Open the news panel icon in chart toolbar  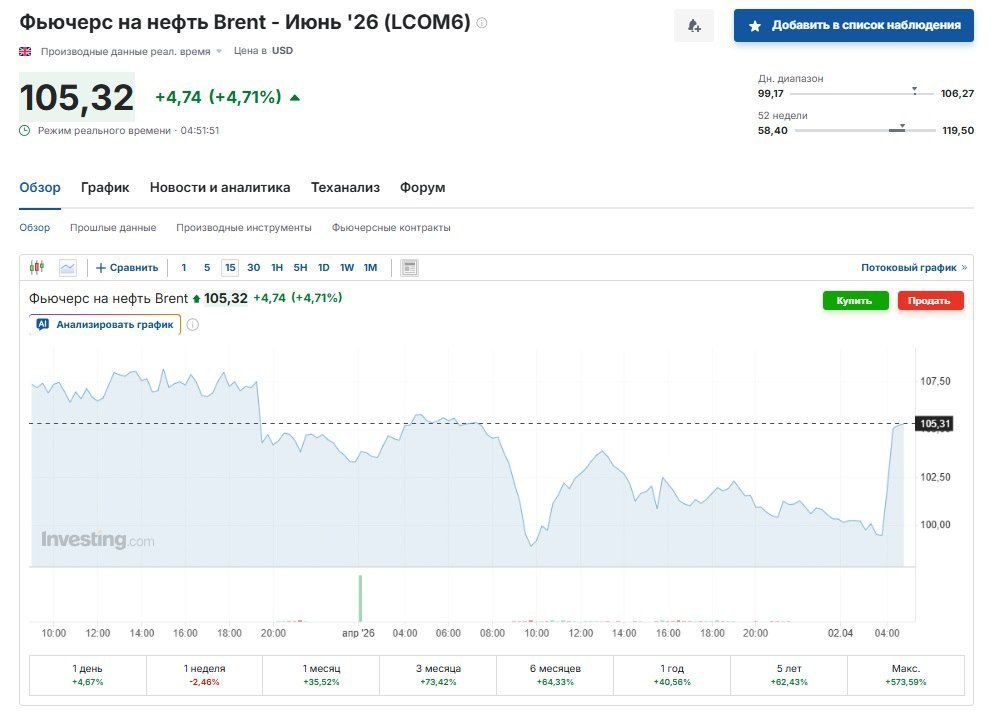click(409, 267)
